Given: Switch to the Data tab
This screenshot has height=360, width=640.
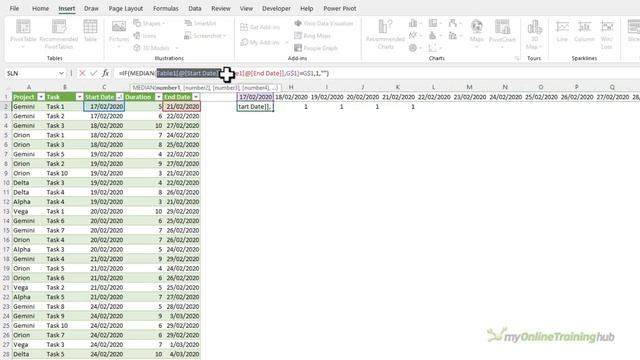Looking at the screenshot, I should [x=195, y=8].
